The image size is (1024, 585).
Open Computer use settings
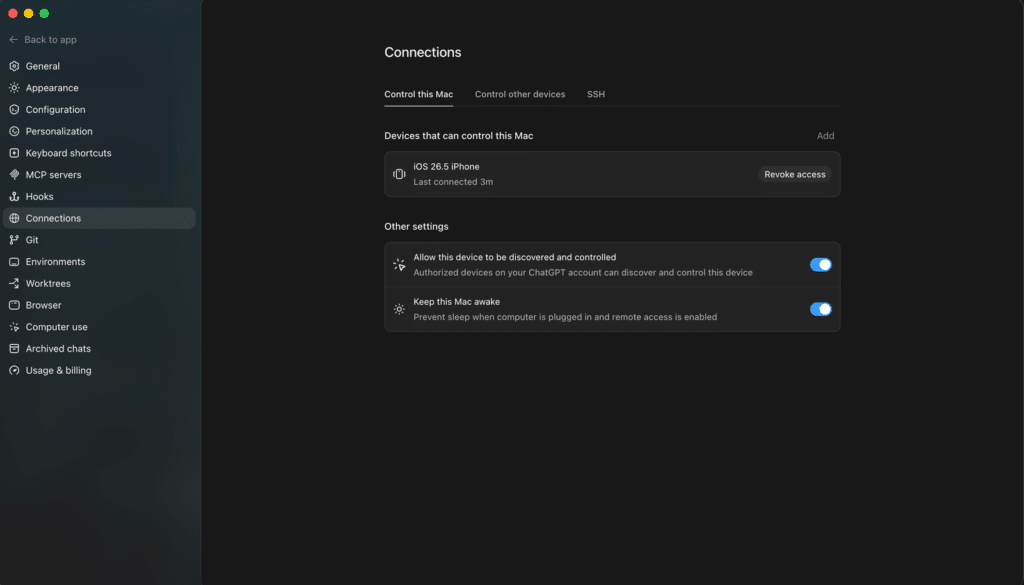(x=99, y=327)
